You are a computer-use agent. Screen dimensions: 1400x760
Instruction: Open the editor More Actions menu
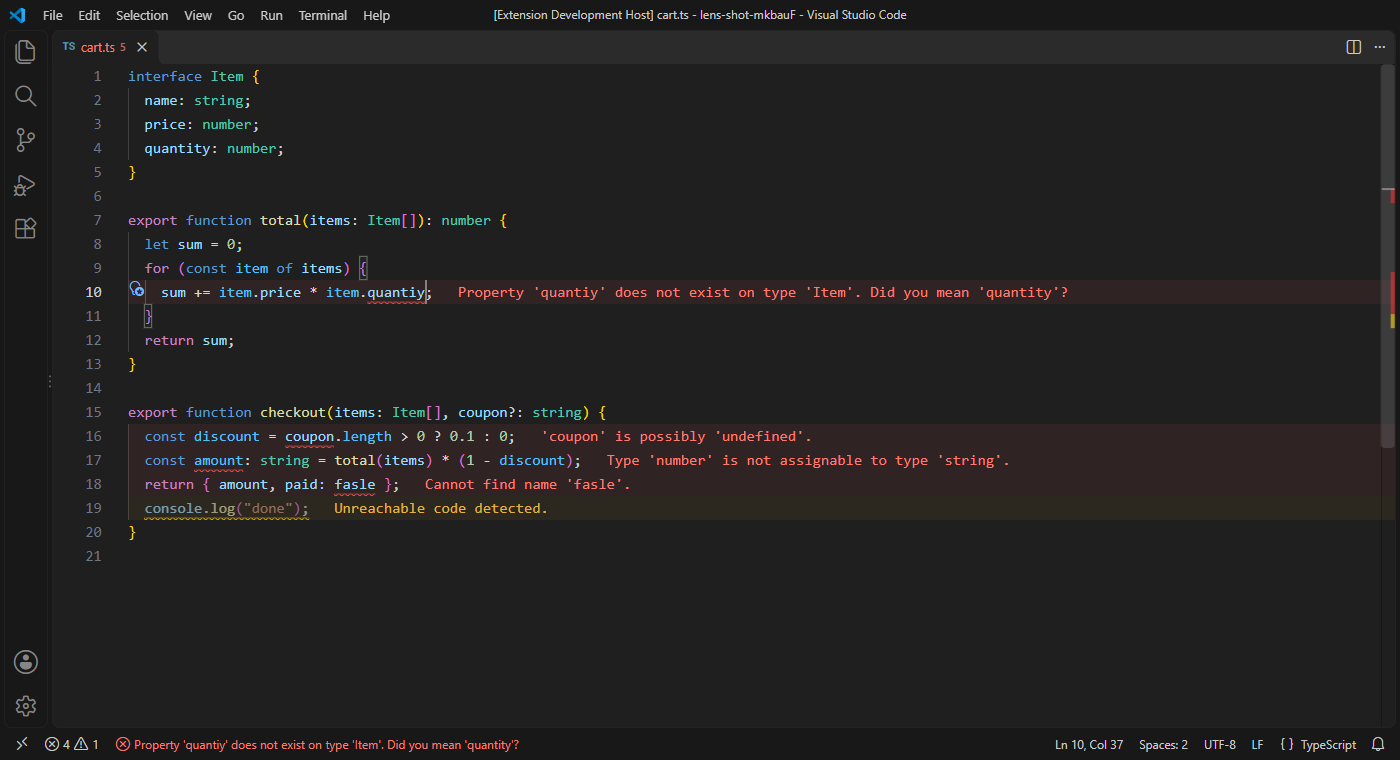pyautogui.click(x=1380, y=47)
